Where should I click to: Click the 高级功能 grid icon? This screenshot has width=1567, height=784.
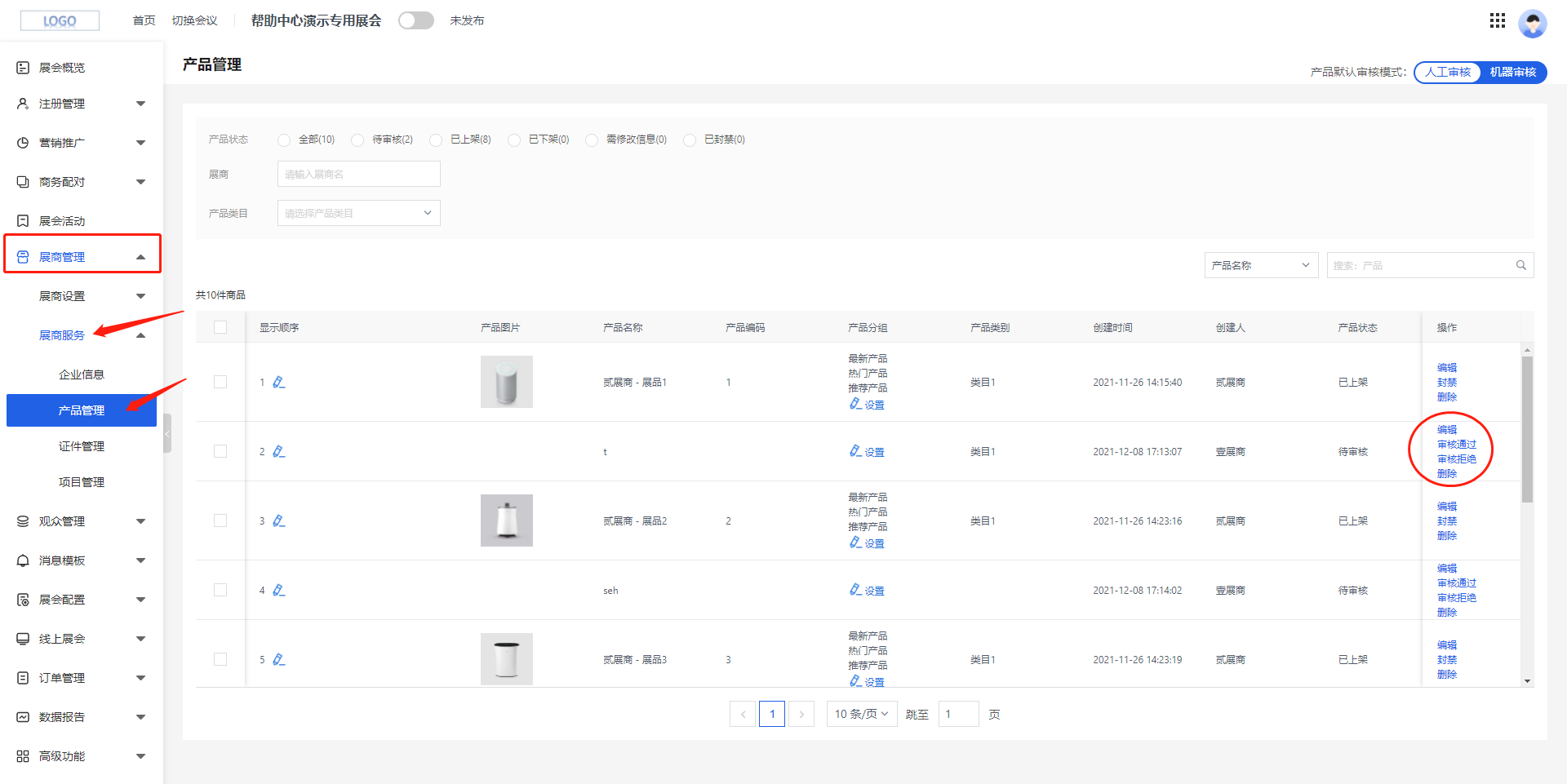coord(23,756)
